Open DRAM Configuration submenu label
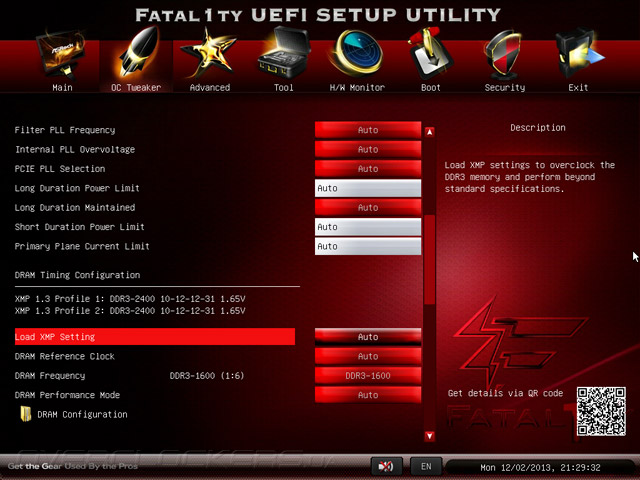 [82, 414]
